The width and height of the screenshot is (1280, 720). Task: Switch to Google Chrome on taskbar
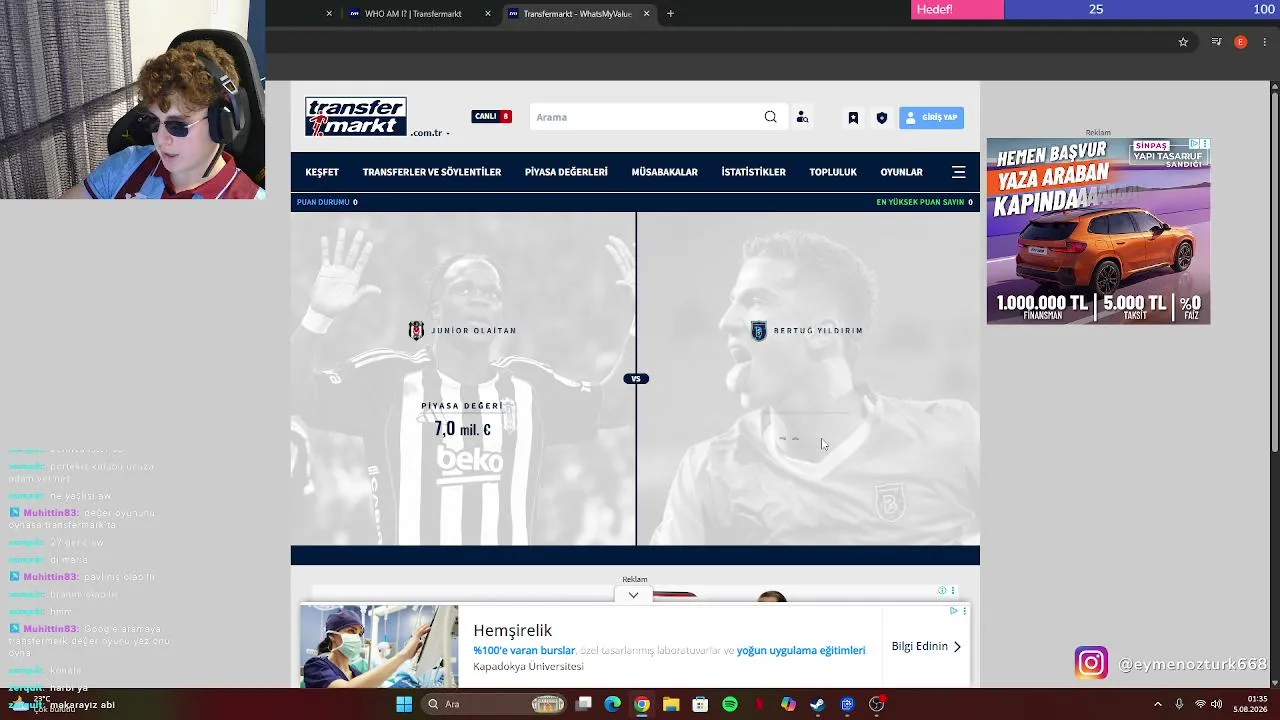tap(642, 704)
